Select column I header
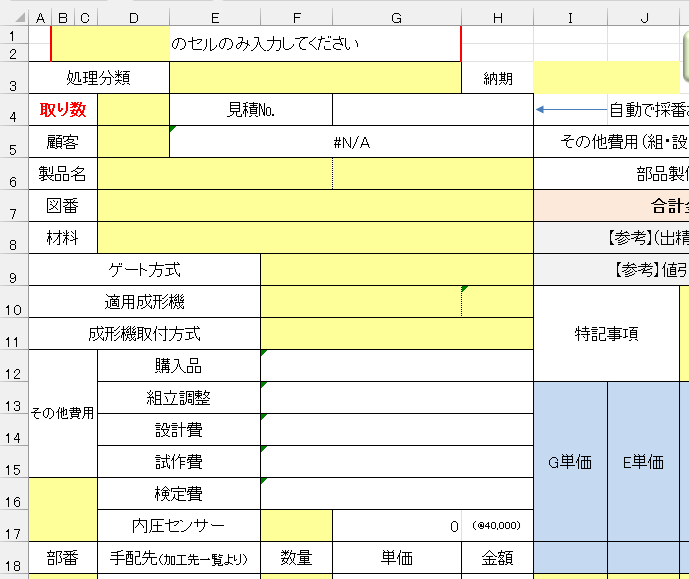689x579 pixels. coord(570,17)
